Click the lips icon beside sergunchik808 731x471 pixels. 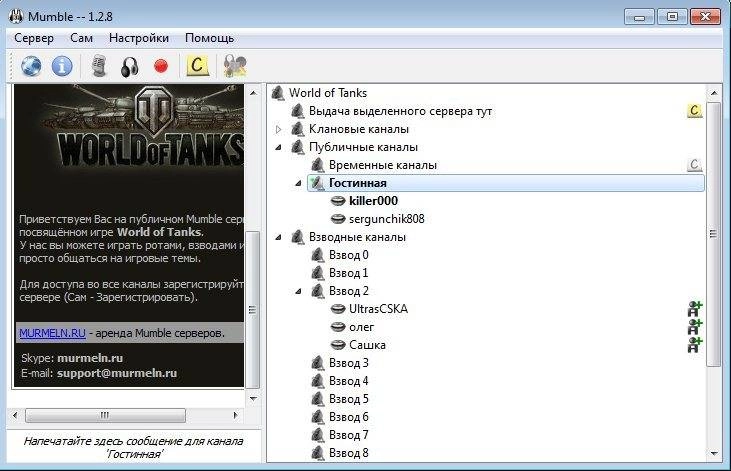click(x=338, y=219)
